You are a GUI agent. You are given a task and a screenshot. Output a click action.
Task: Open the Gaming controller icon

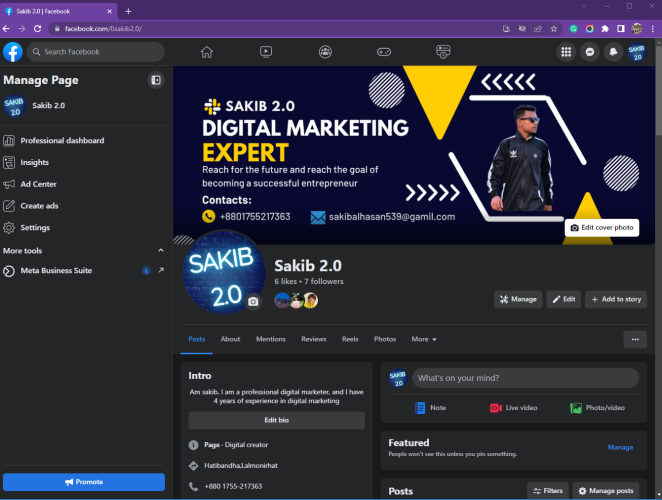(384, 52)
